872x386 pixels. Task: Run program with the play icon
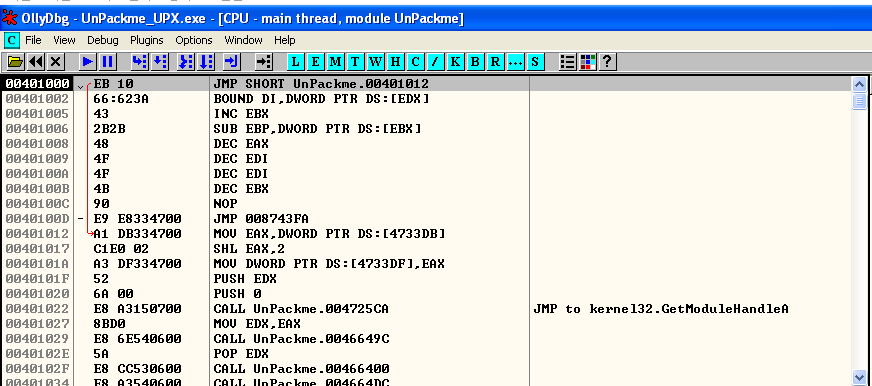pos(88,62)
